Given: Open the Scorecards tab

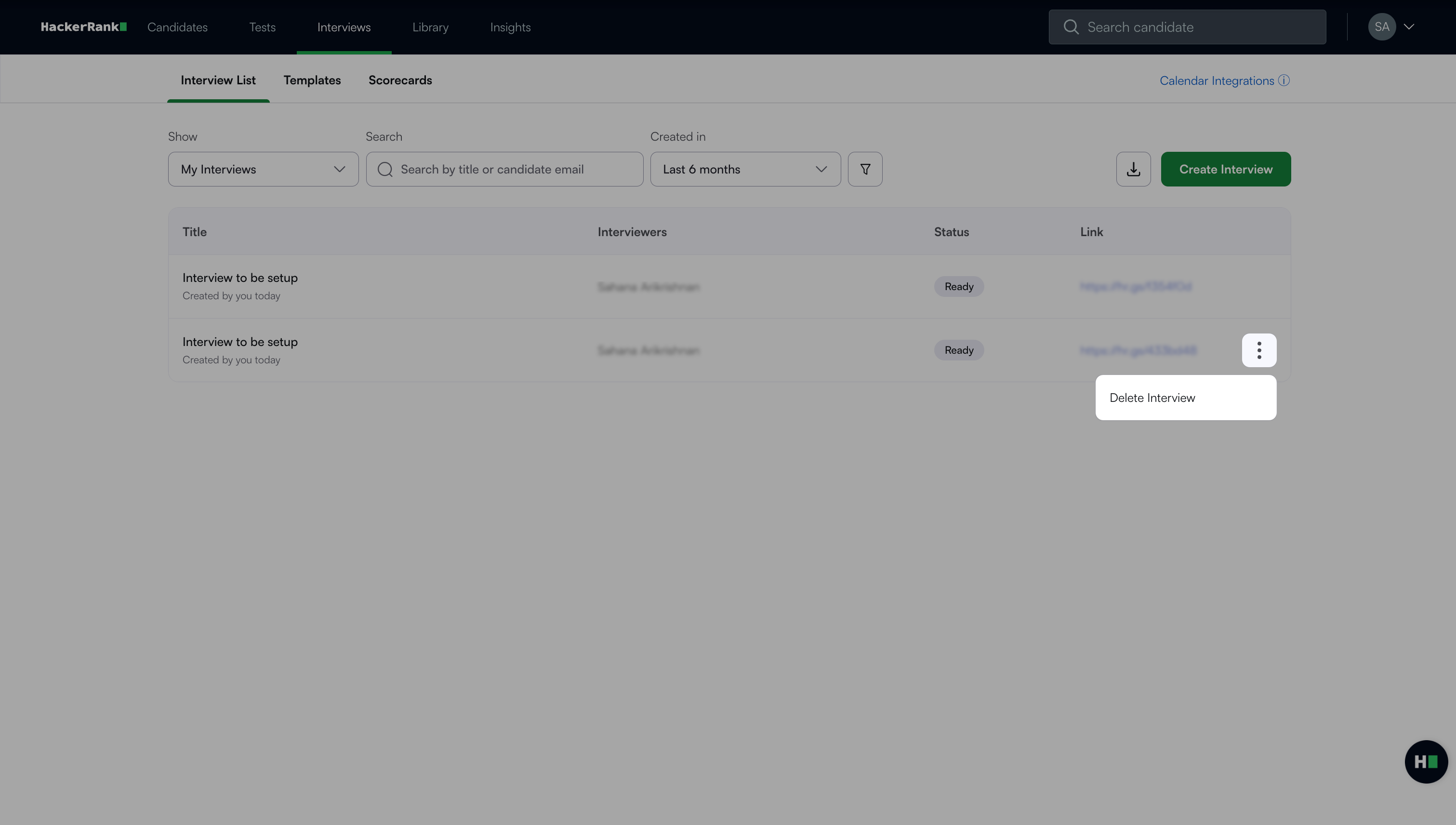Looking at the screenshot, I should click(x=400, y=80).
